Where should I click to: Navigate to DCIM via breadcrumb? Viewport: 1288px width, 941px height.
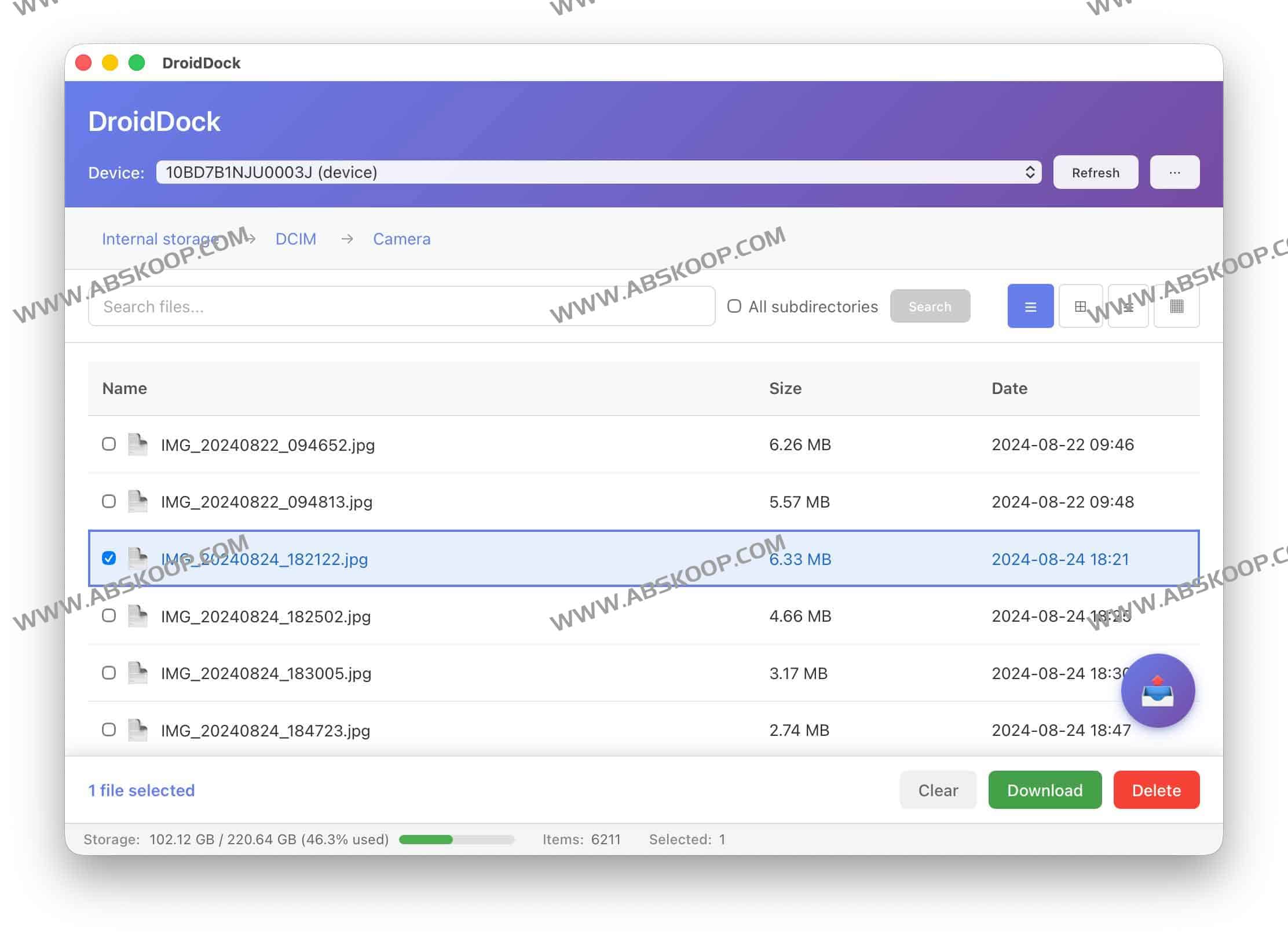point(296,239)
